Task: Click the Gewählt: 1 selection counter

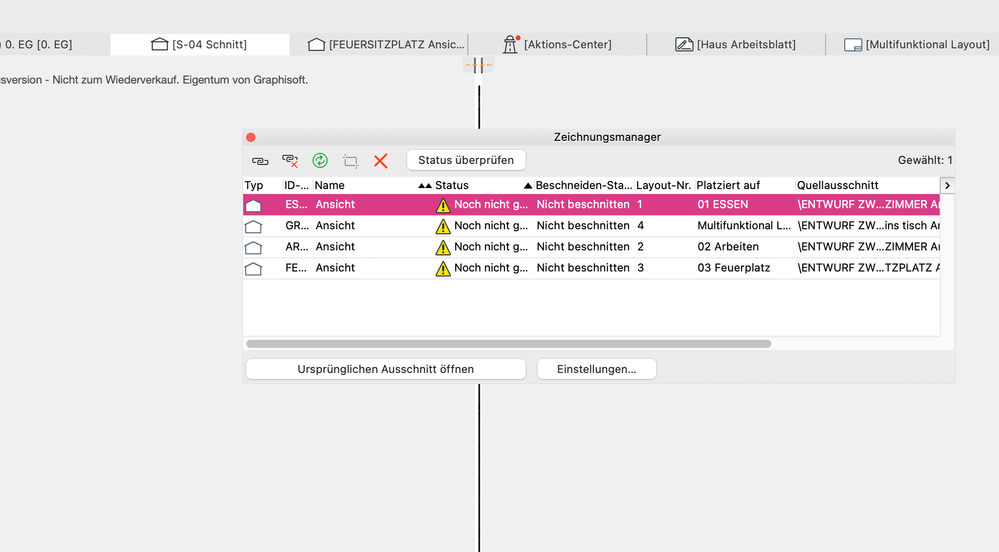Action: pyautogui.click(x=925, y=161)
